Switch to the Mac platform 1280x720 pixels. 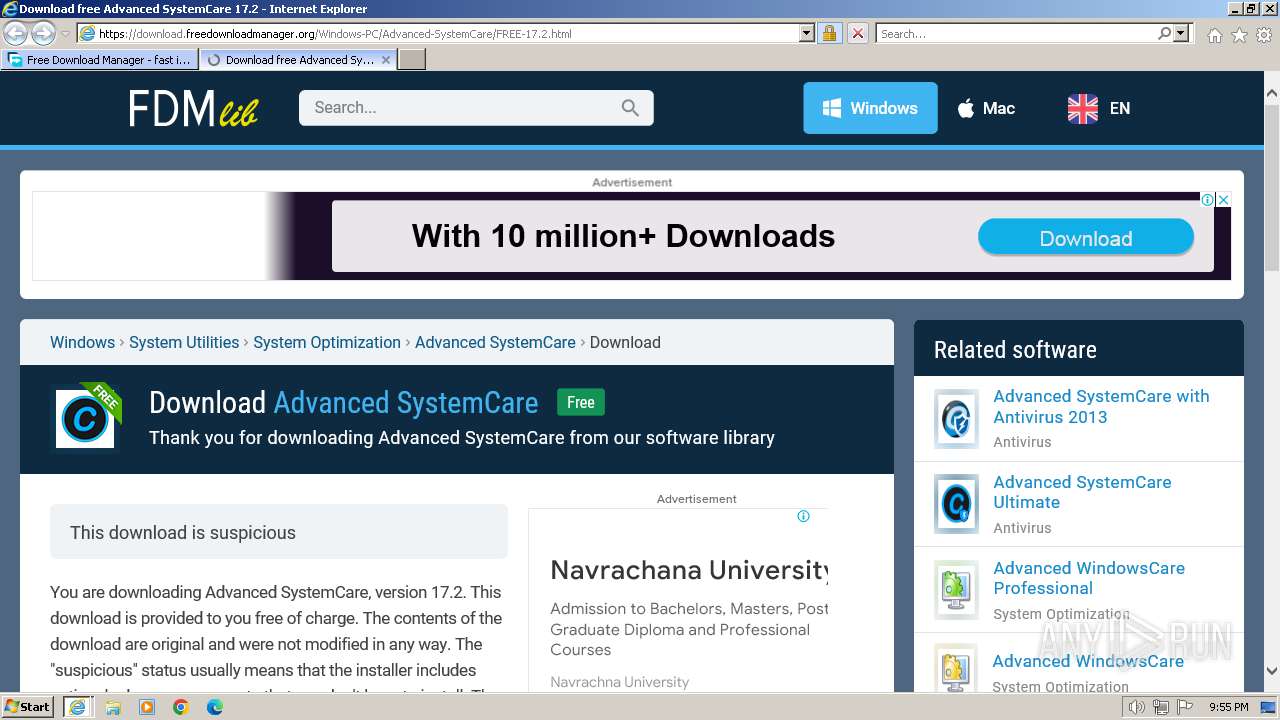tap(986, 108)
